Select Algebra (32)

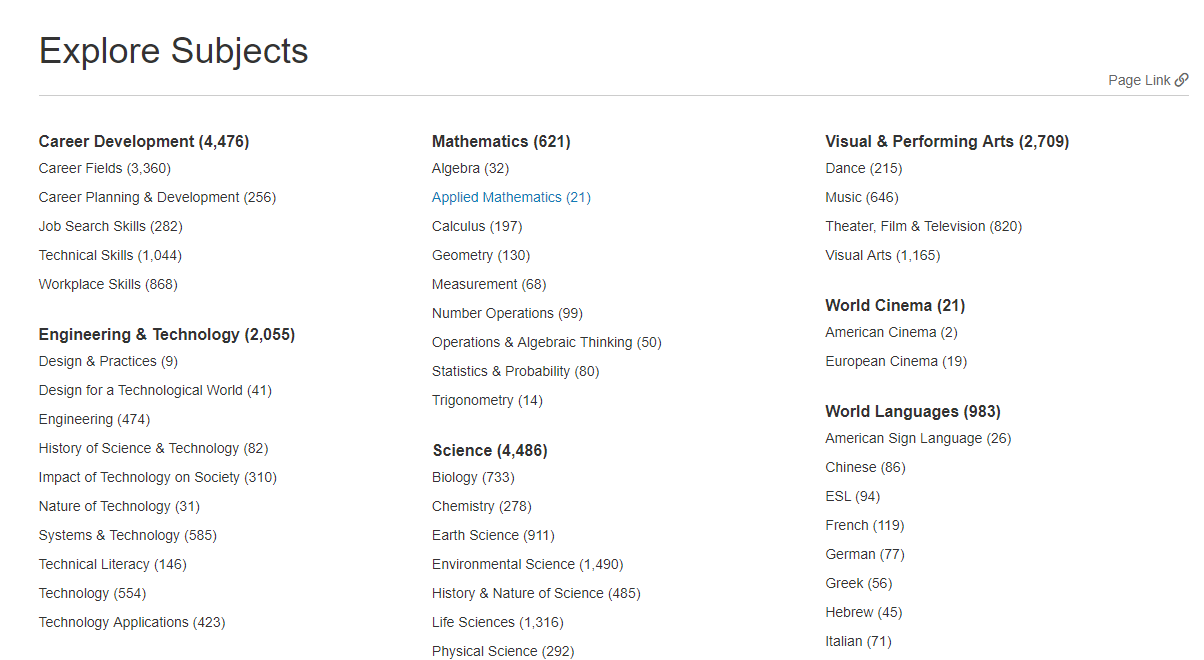click(470, 168)
